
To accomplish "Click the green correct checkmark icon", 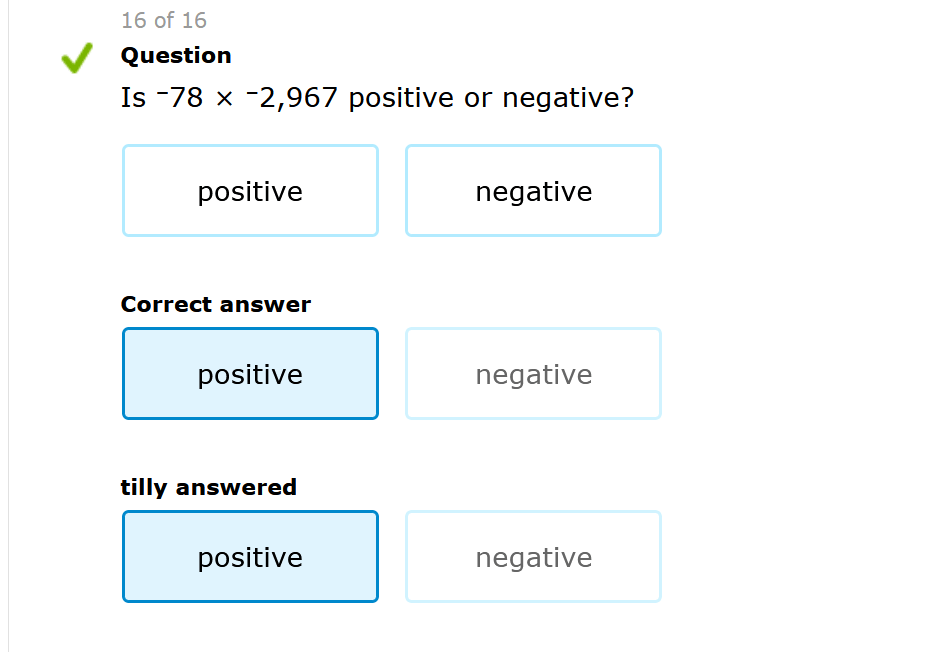I will pyautogui.click(x=77, y=58).
